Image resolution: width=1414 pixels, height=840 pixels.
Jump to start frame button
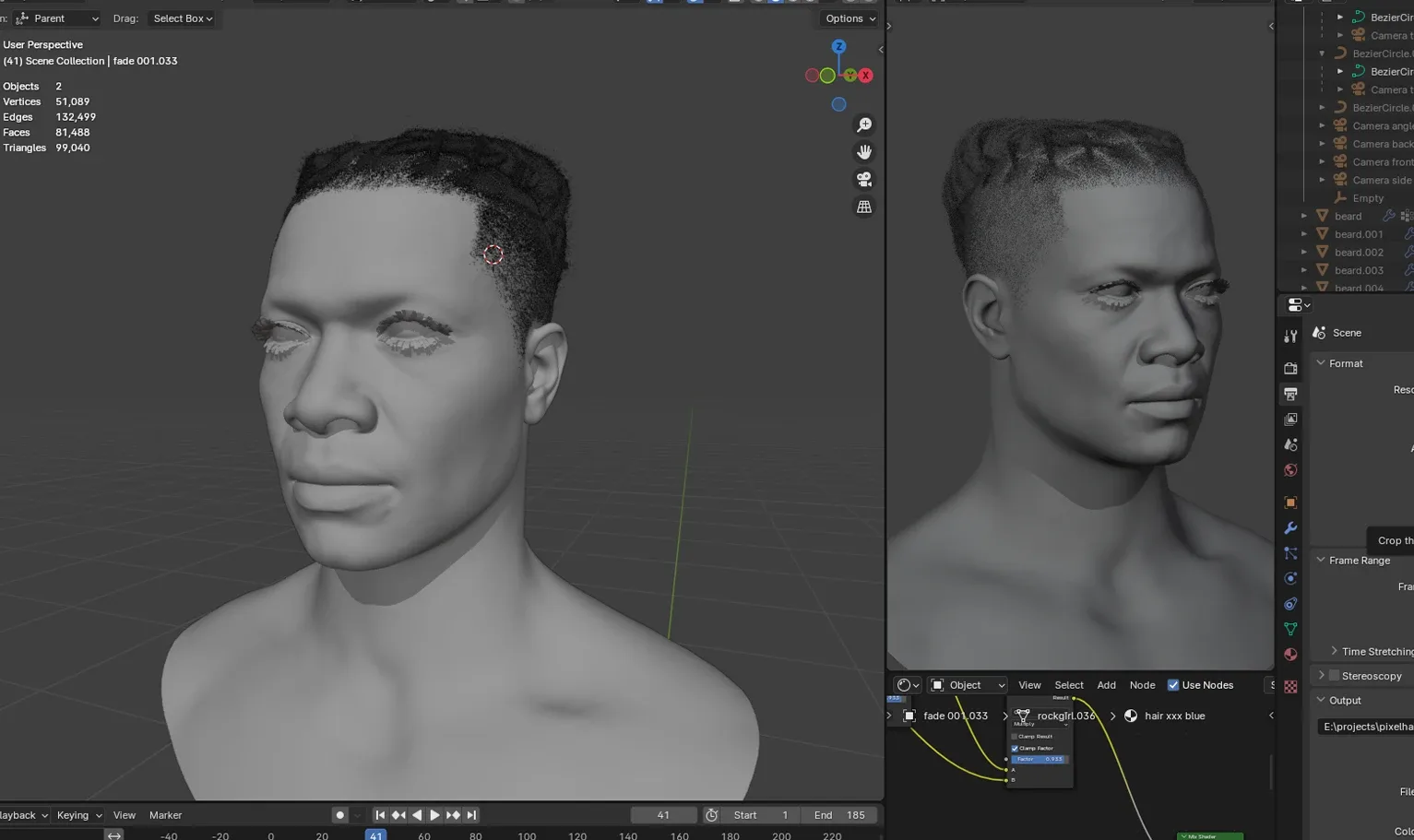(x=379, y=815)
